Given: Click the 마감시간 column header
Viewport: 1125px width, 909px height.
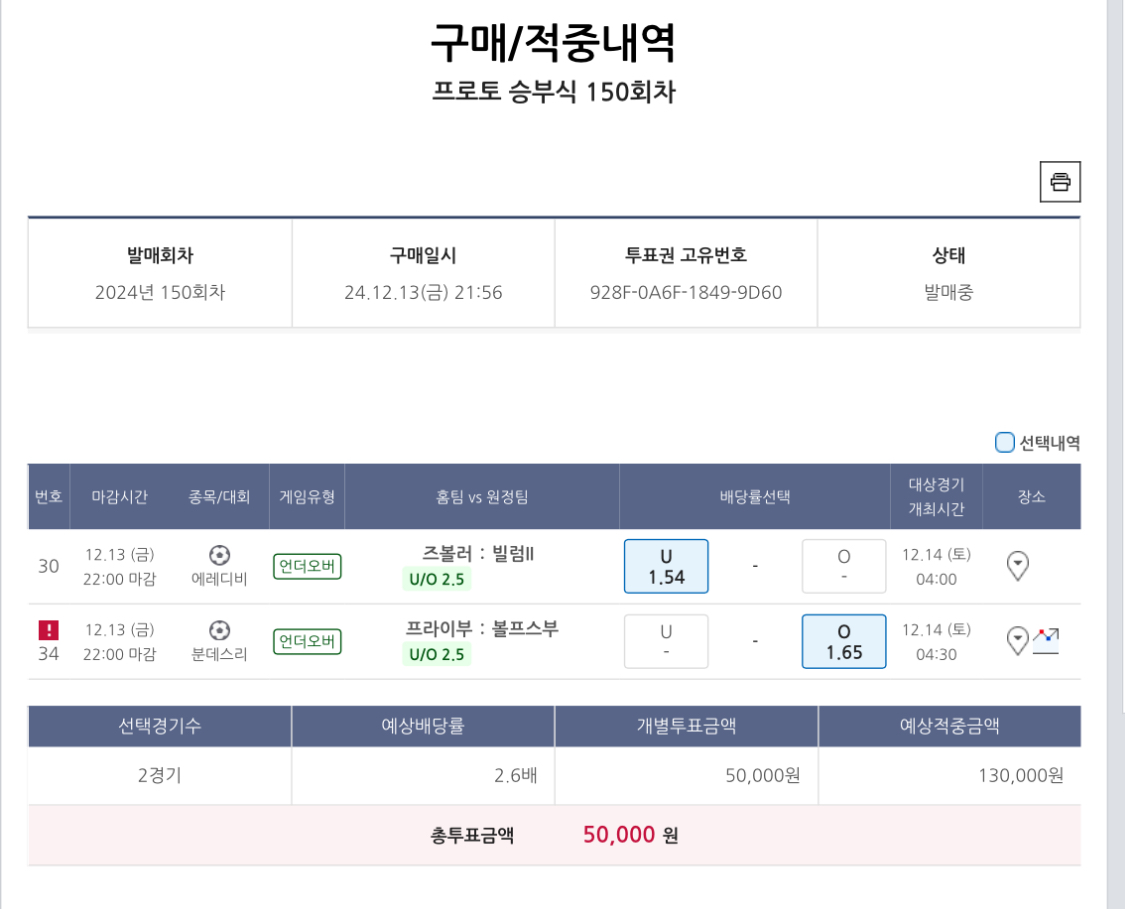Looking at the screenshot, I should point(120,497).
